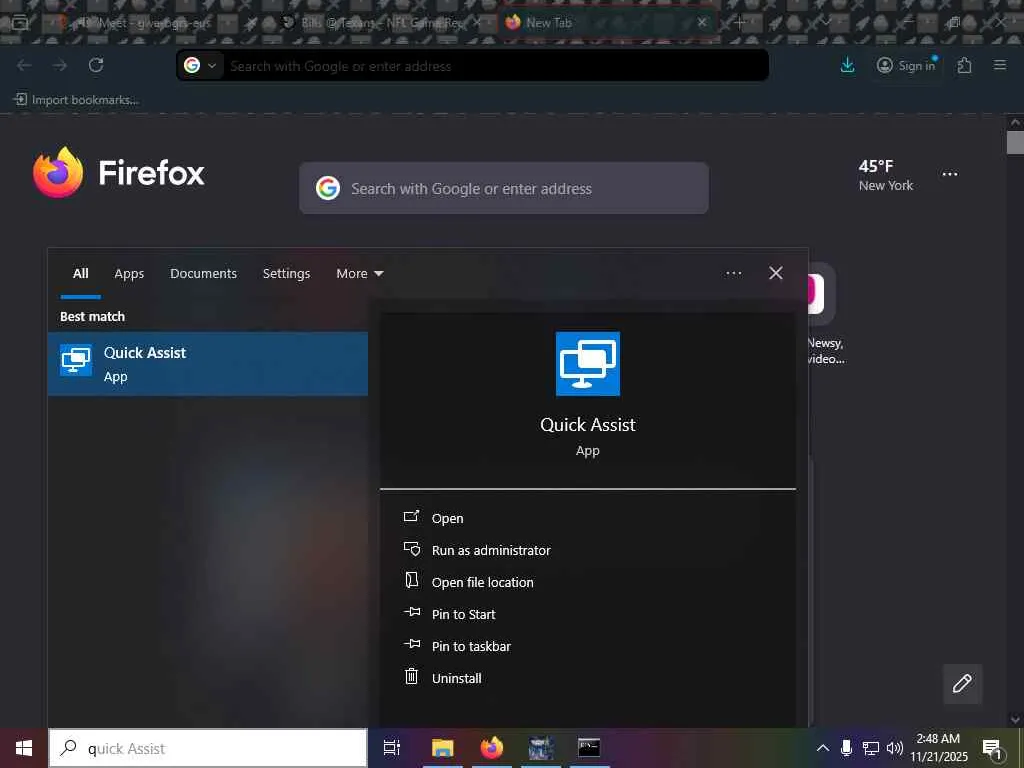Open search engine selector in address bar
Image resolution: width=1024 pixels, height=768 pixels.
pyautogui.click(x=200, y=65)
